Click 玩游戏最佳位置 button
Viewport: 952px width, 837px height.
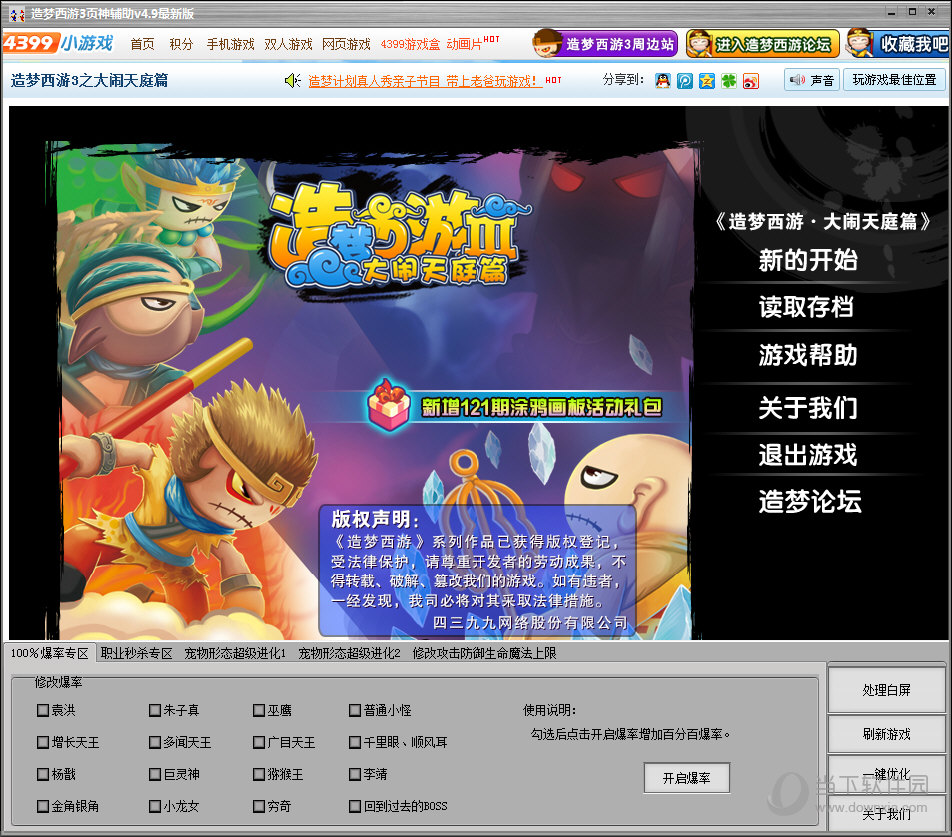tap(894, 80)
